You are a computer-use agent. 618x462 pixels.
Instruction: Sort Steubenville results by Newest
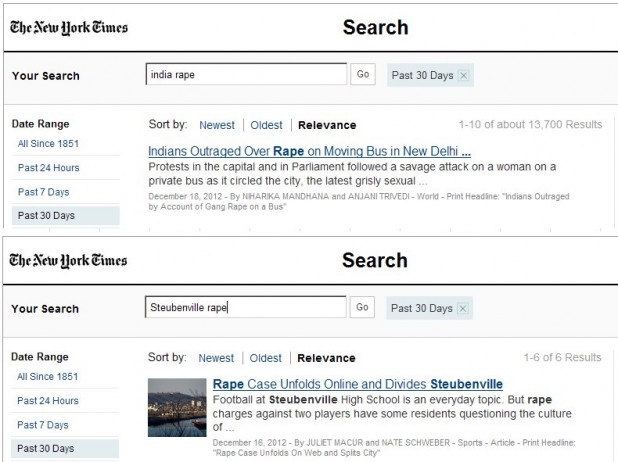tap(216, 358)
